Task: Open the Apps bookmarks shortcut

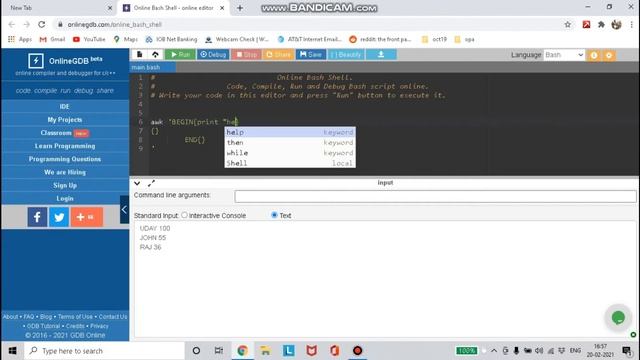Action: point(20,39)
